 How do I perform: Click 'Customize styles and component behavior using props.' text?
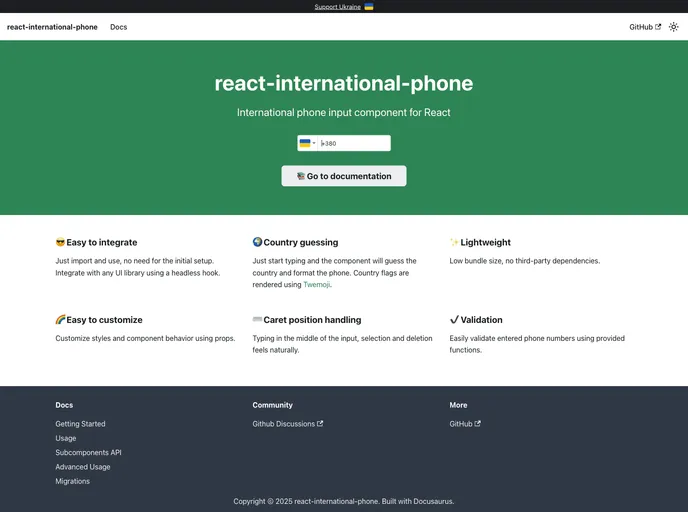click(x=145, y=338)
